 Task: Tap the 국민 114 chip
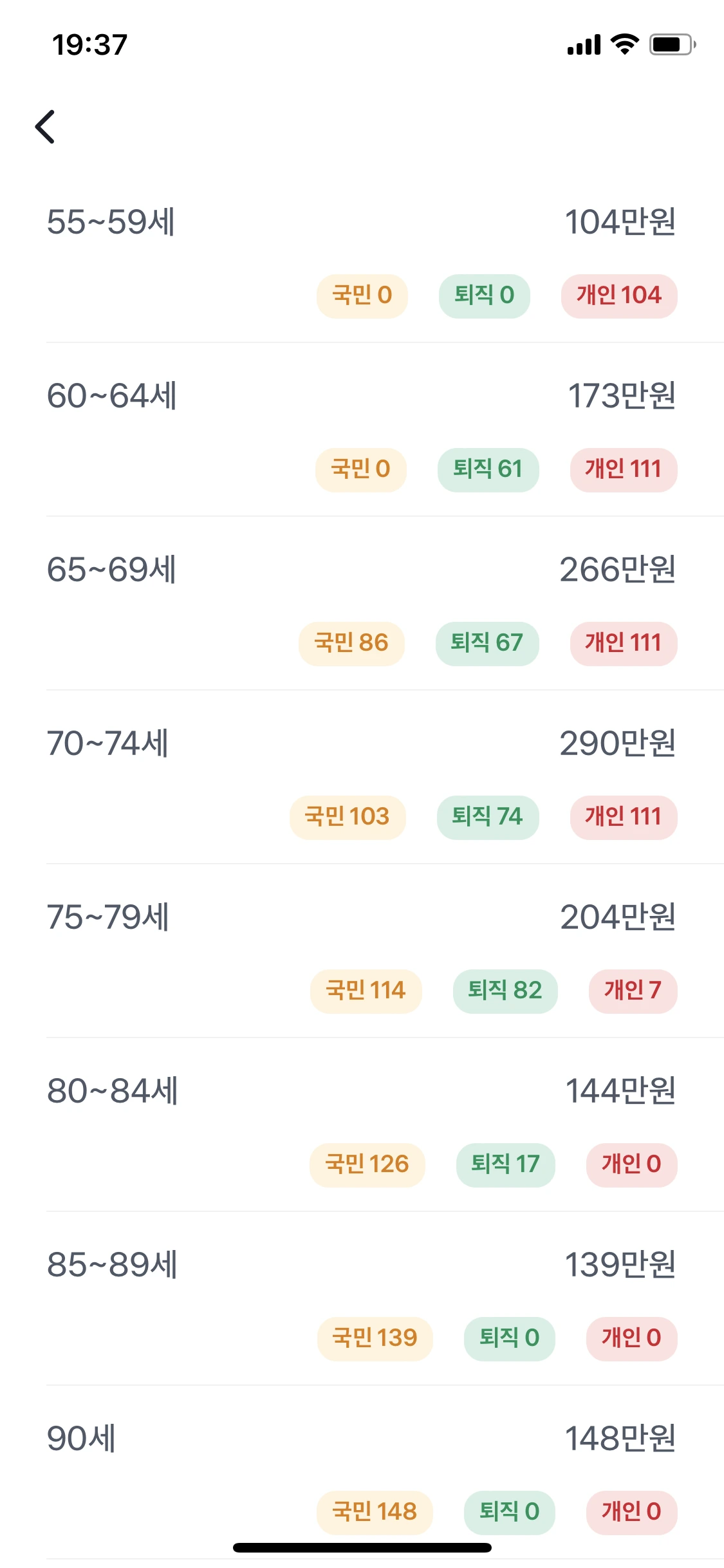pyautogui.click(x=366, y=991)
